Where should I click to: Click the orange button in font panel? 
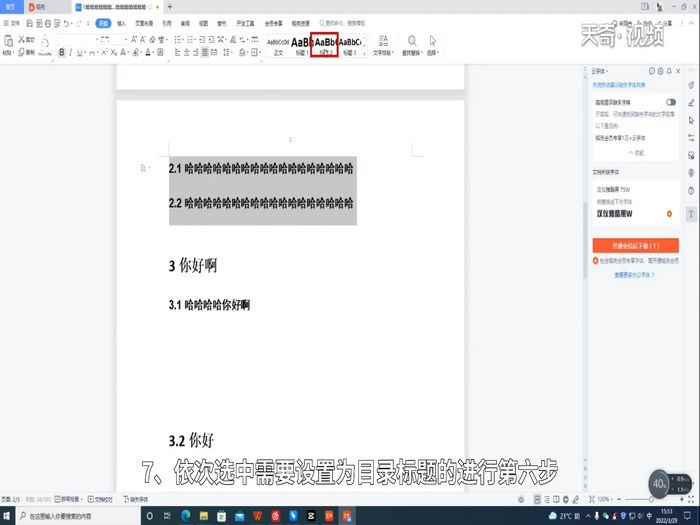(635, 246)
